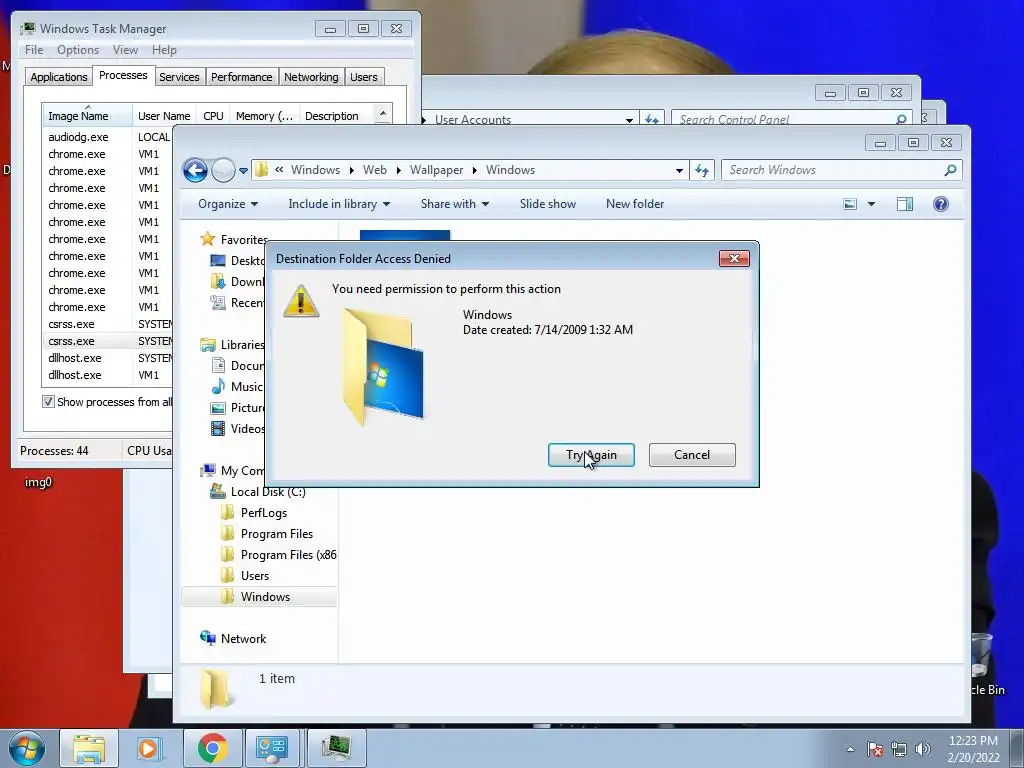Screen dimensions: 1024x768
Task: Open the Windows Start button
Action: click(x=27, y=748)
